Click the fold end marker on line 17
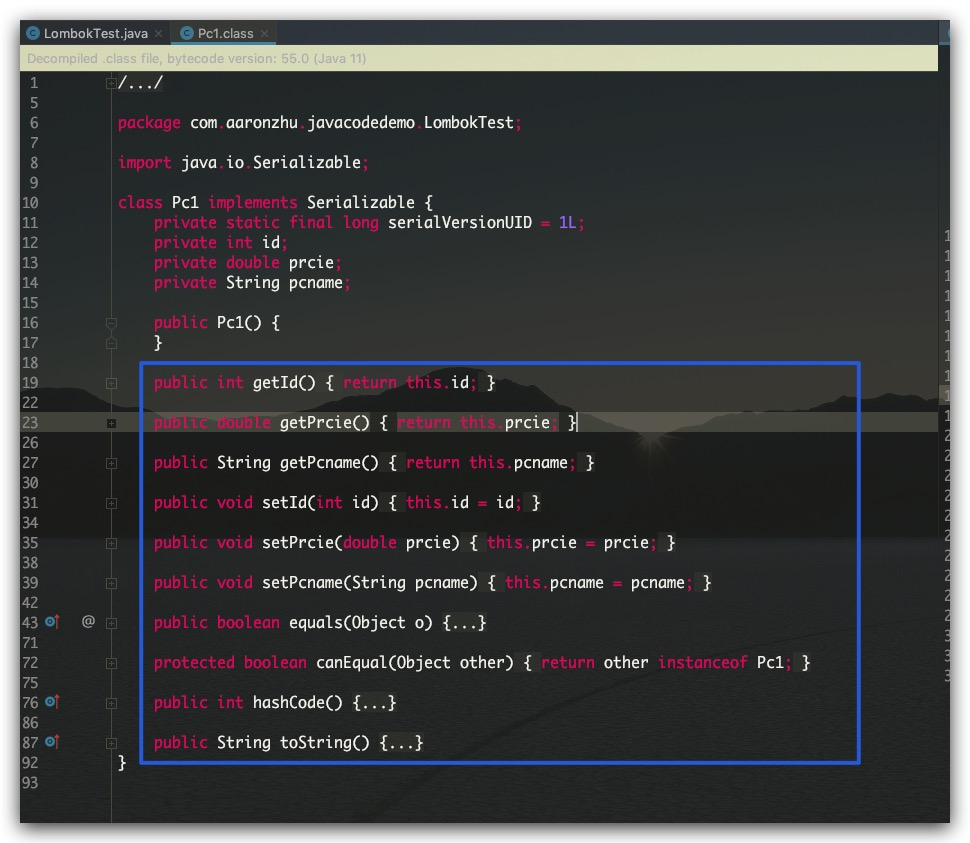The width and height of the screenshot is (970, 843). click(x=111, y=343)
